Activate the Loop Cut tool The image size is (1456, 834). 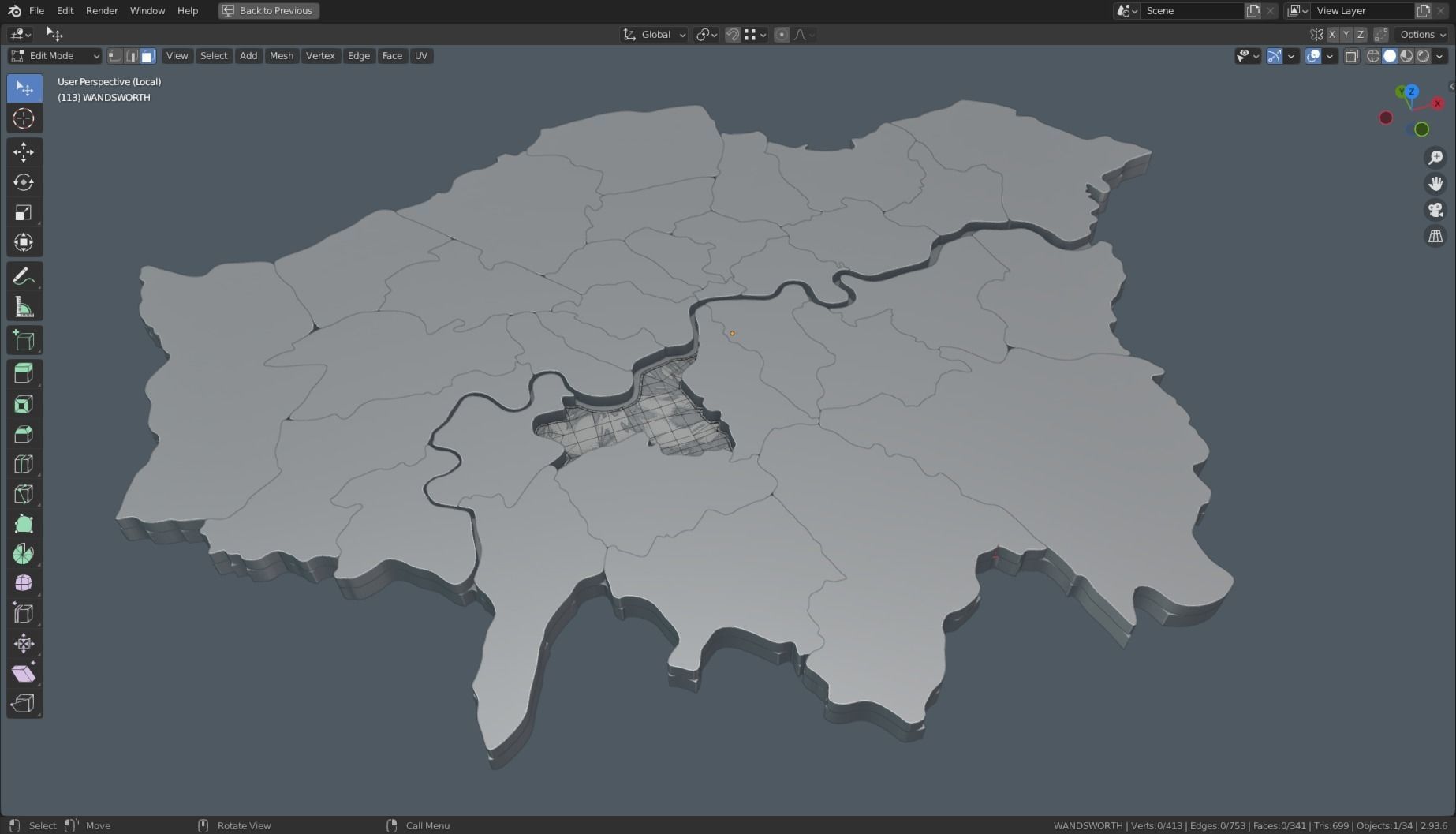click(x=24, y=464)
